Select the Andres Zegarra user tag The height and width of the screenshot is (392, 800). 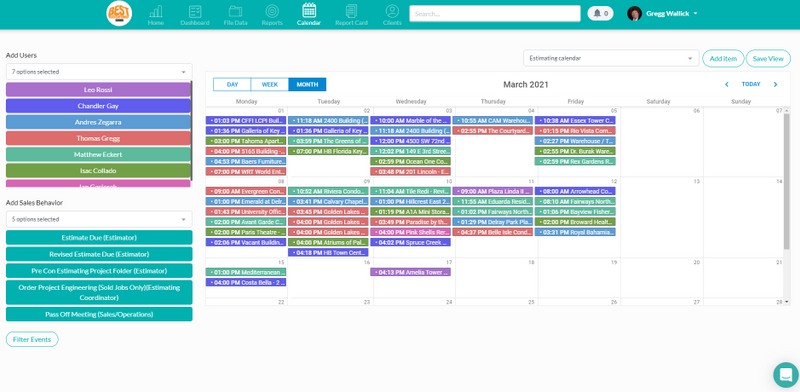pos(98,122)
